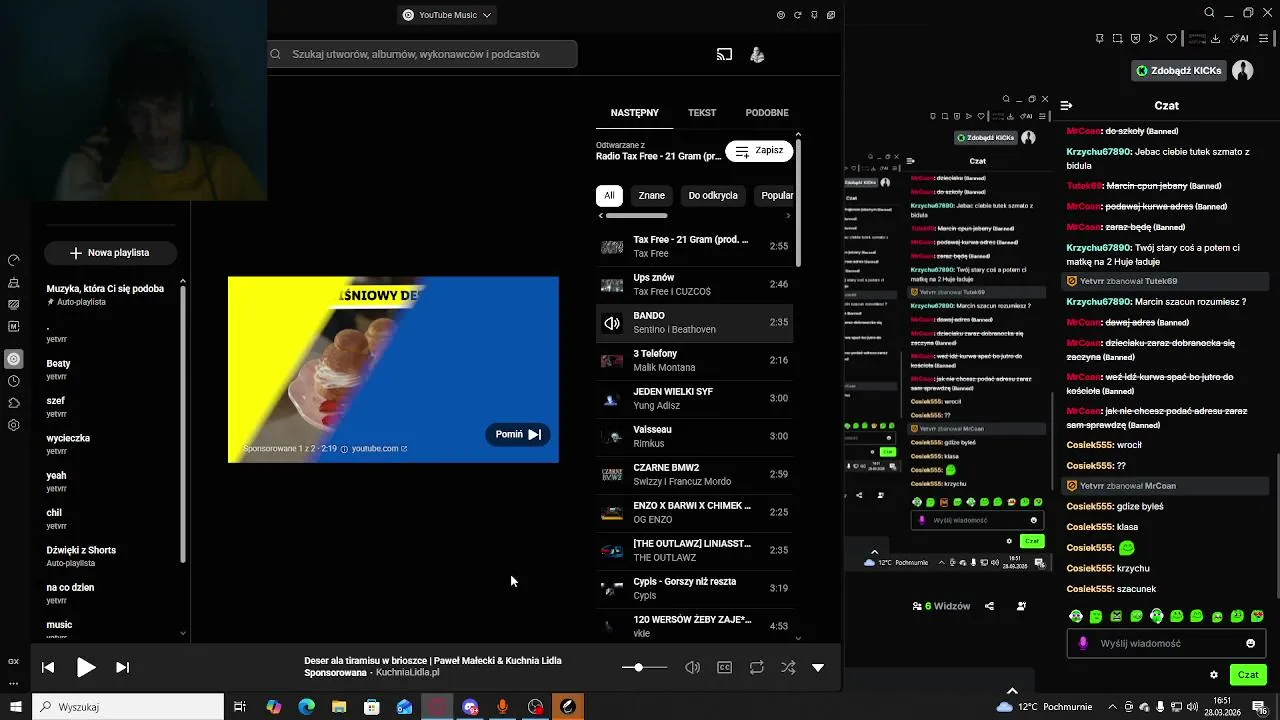
Task: Play Ups znów in queue
Action: click(695, 285)
